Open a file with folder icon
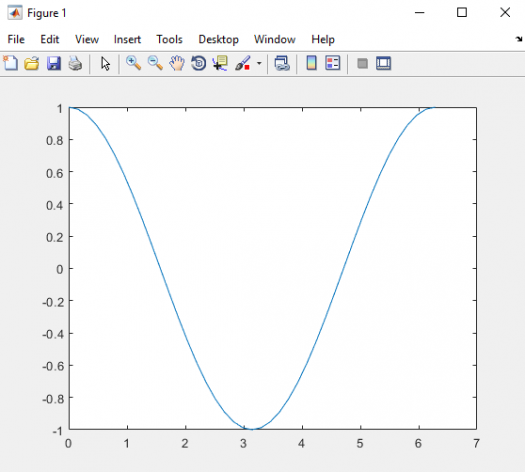The width and height of the screenshot is (525, 472). coord(32,63)
